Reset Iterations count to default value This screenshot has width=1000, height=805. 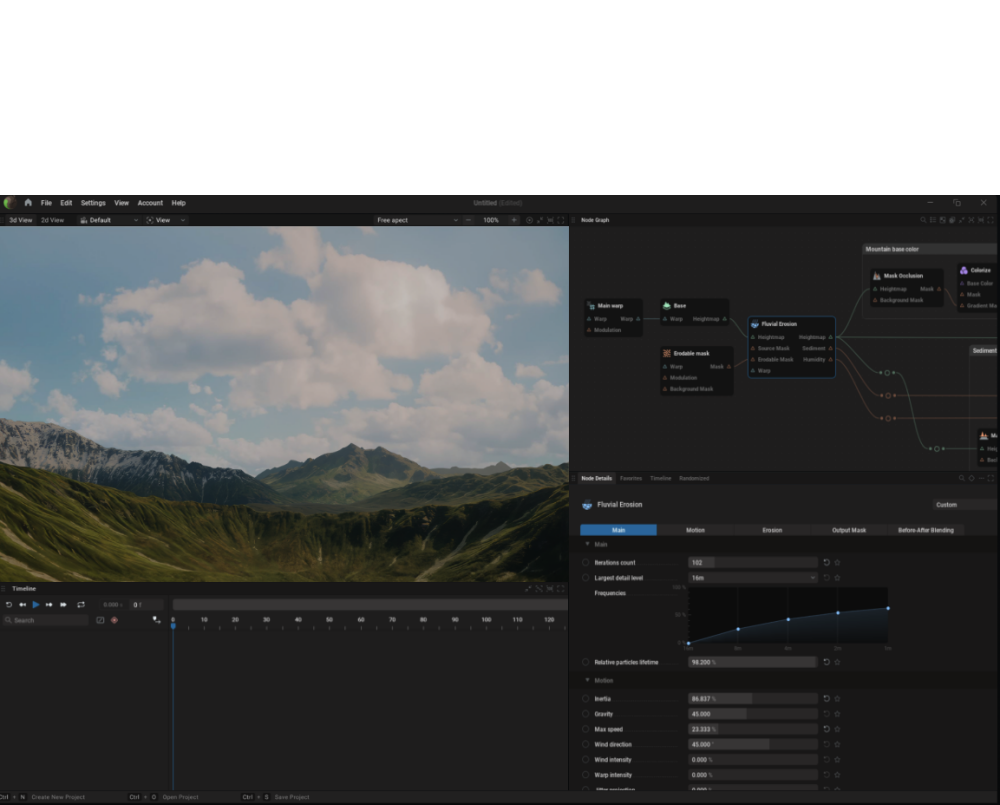tap(826, 563)
